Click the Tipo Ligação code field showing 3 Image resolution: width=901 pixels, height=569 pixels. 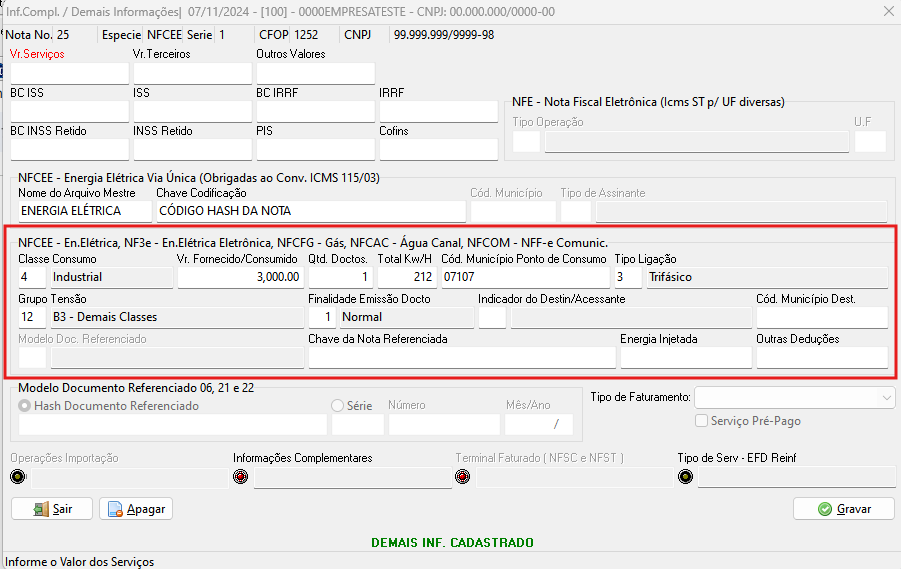pyautogui.click(x=628, y=277)
